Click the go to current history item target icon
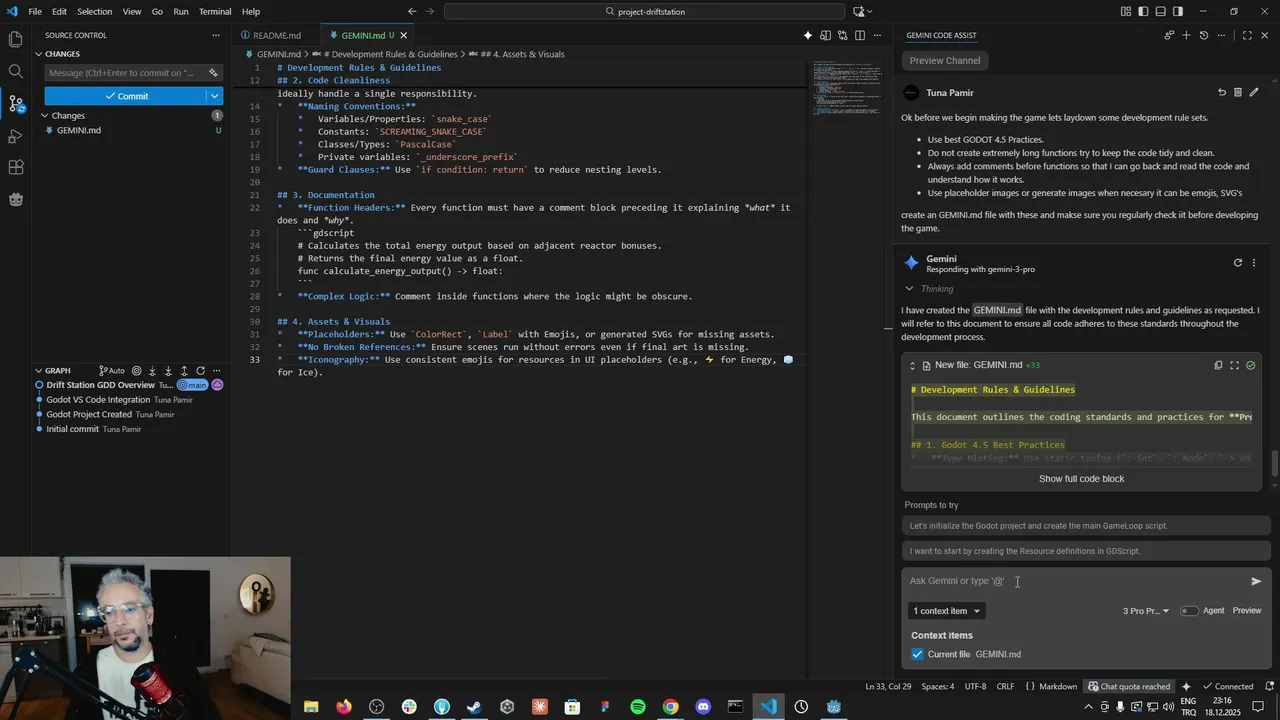This screenshot has height=720, width=1280. pyautogui.click(x=136, y=370)
